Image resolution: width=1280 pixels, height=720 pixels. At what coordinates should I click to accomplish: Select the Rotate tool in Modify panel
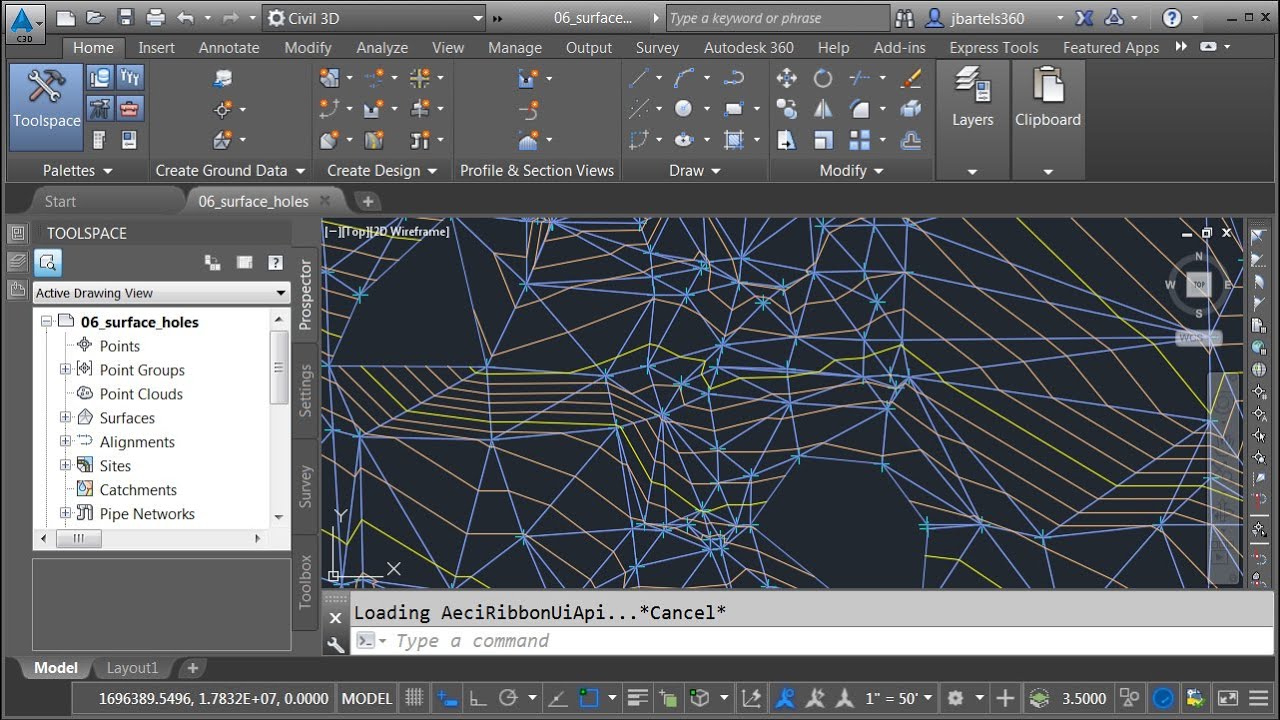pos(823,78)
